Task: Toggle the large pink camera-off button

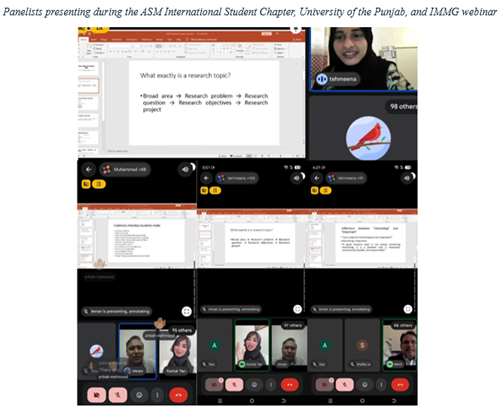Action: 97,395
